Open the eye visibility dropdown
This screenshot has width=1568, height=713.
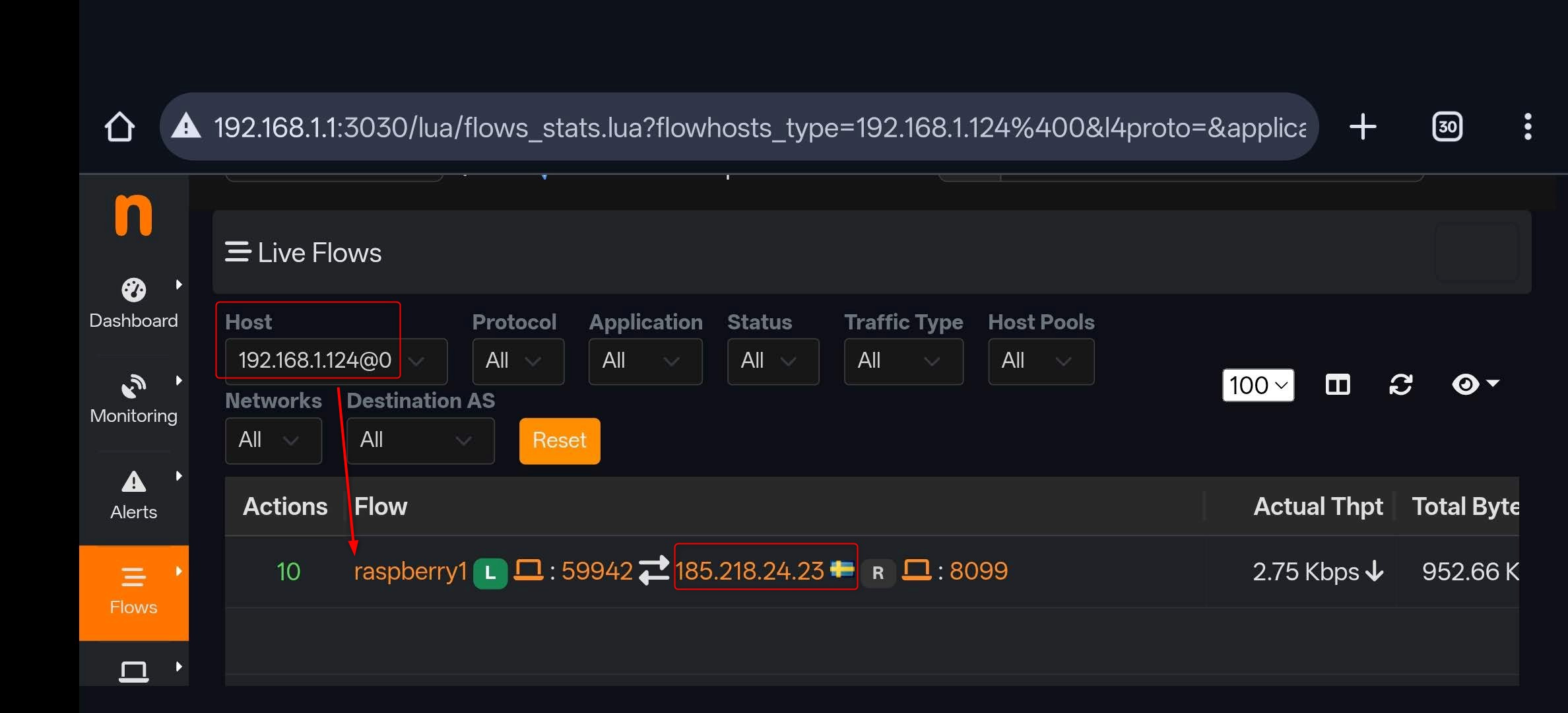pos(1475,384)
